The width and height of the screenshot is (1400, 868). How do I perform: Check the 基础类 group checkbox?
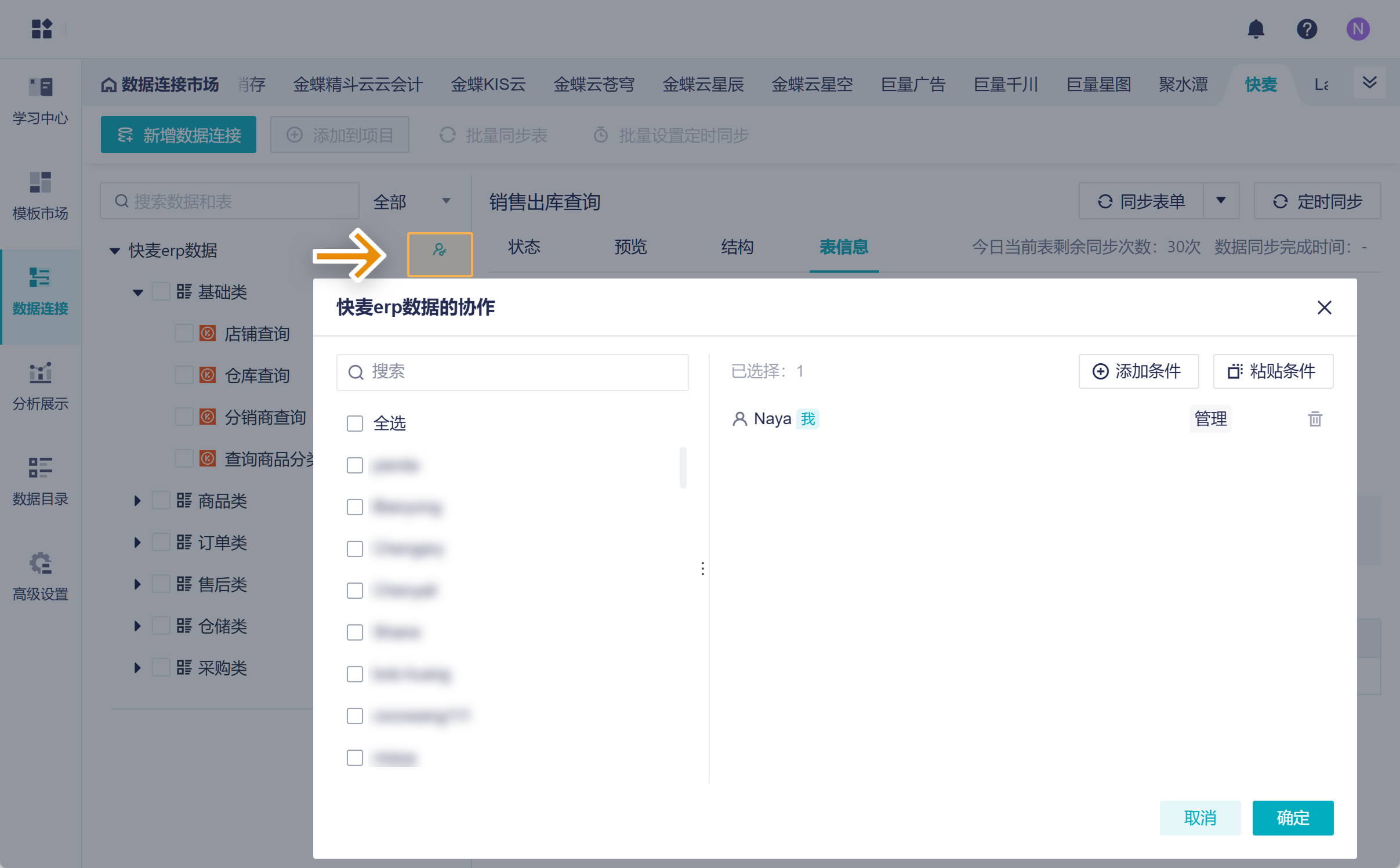(x=161, y=291)
